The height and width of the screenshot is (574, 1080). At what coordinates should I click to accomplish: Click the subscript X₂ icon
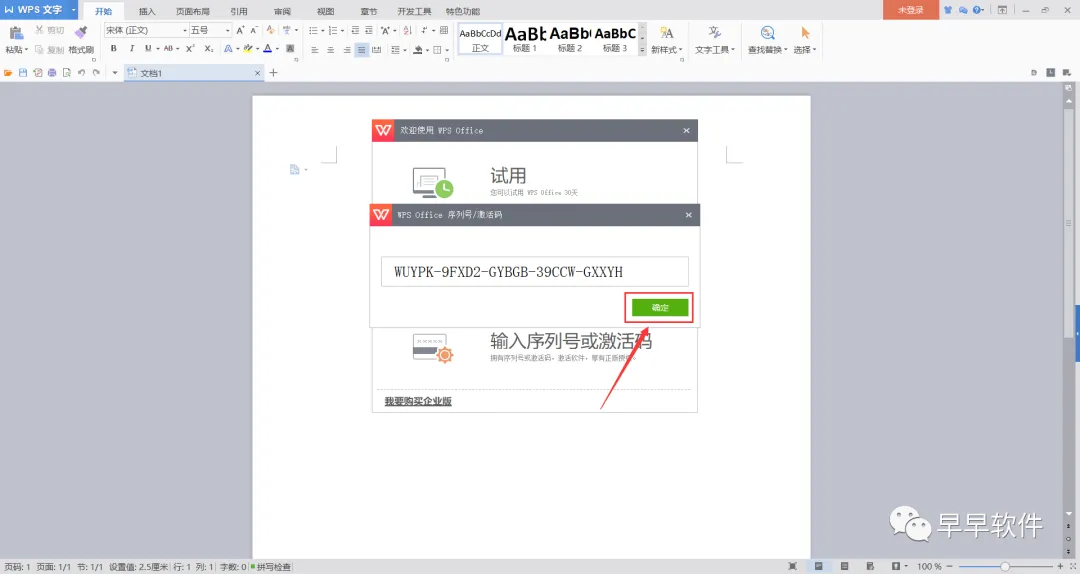point(209,49)
